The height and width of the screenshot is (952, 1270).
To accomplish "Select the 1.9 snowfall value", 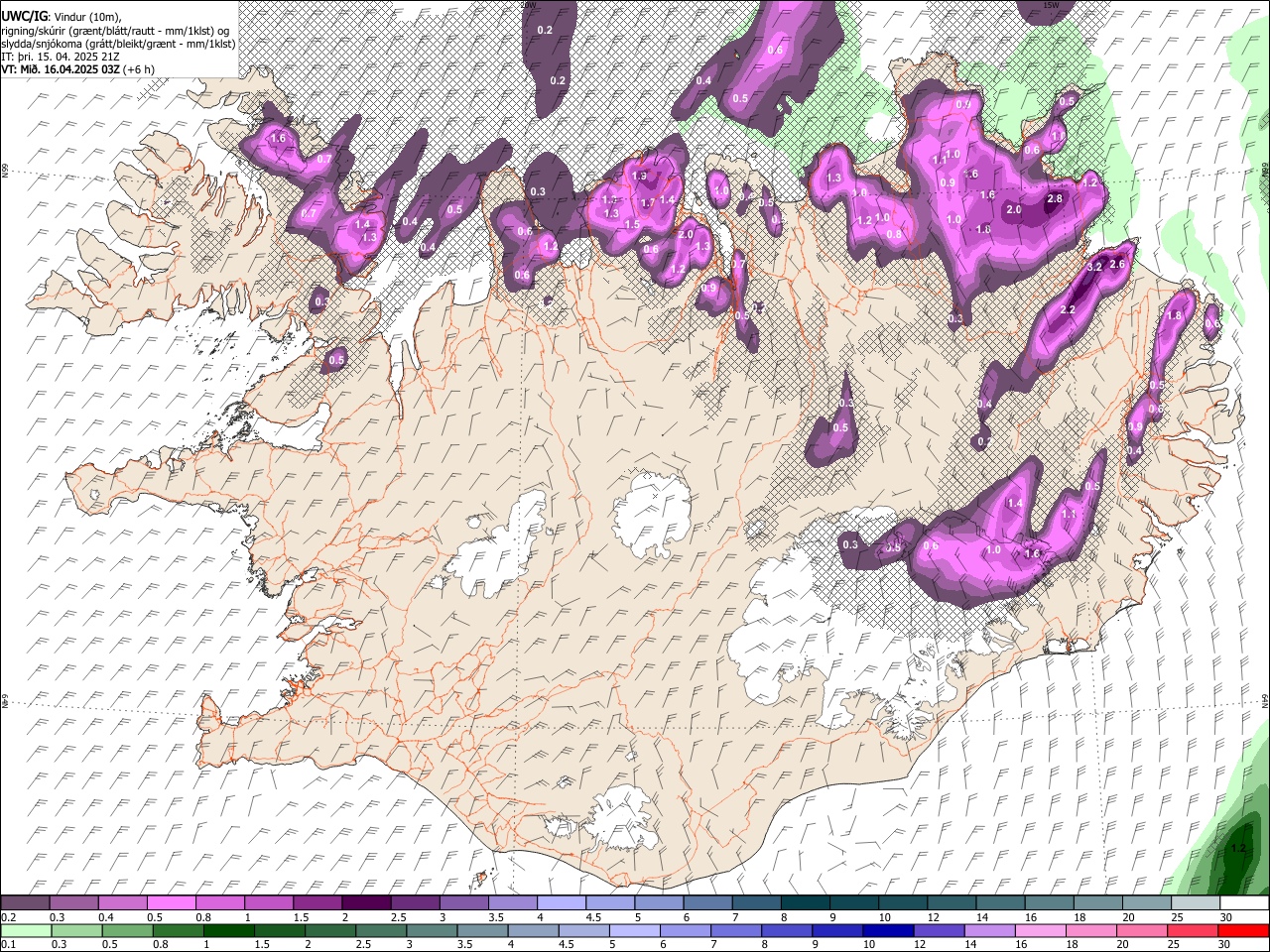I will click(x=639, y=177).
